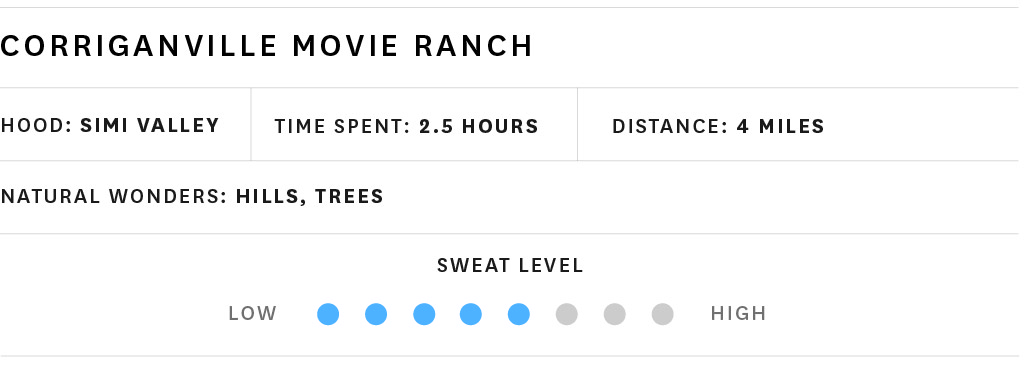Click the HIGH label on sweat scale
This screenshot has height=368, width=1024.
(x=739, y=314)
